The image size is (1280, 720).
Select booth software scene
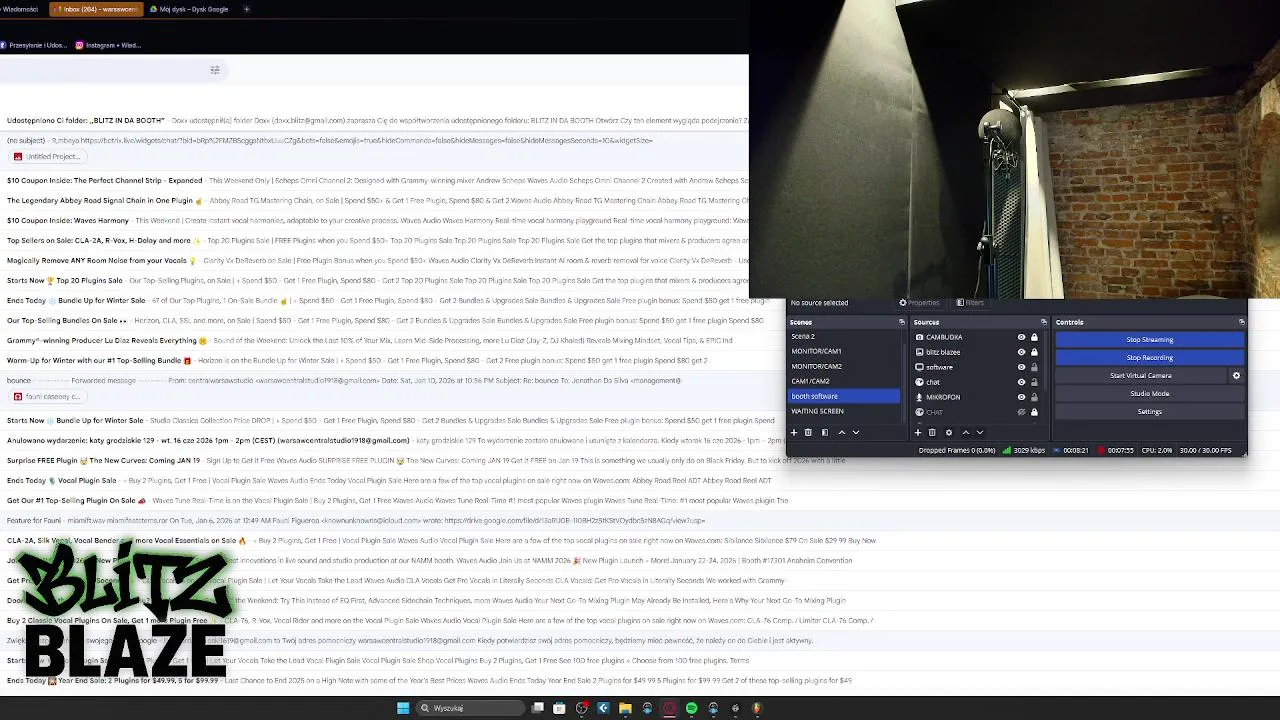click(845, 396)
